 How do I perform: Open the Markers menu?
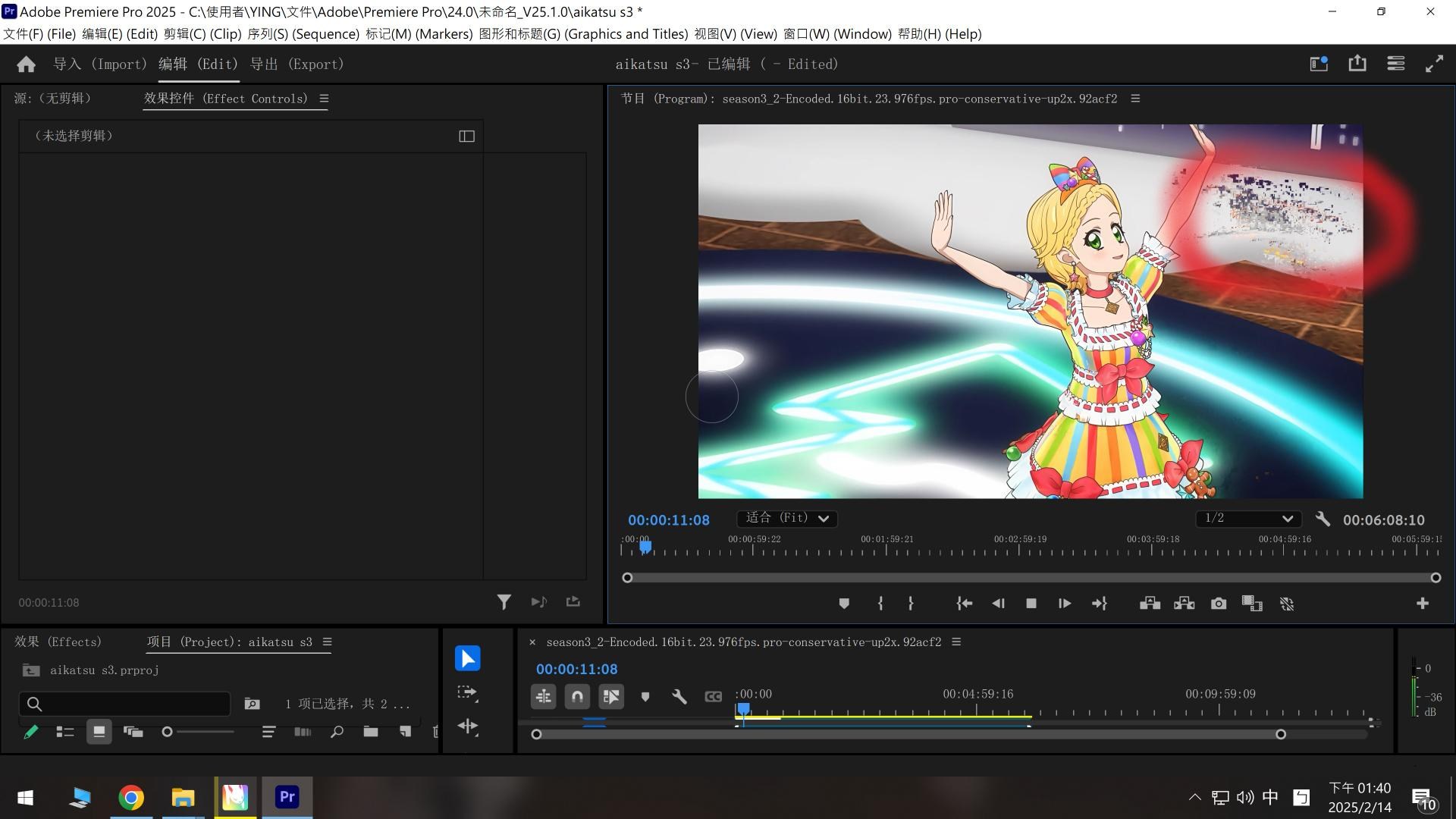(x=419, y=34)
